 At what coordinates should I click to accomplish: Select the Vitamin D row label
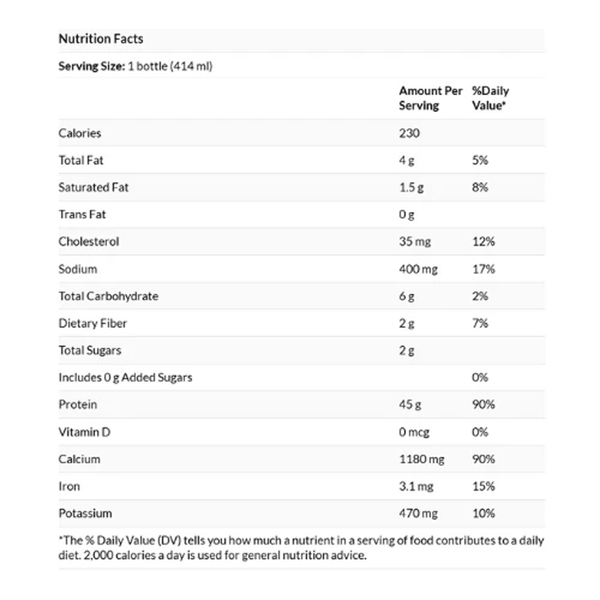(85, 432)
